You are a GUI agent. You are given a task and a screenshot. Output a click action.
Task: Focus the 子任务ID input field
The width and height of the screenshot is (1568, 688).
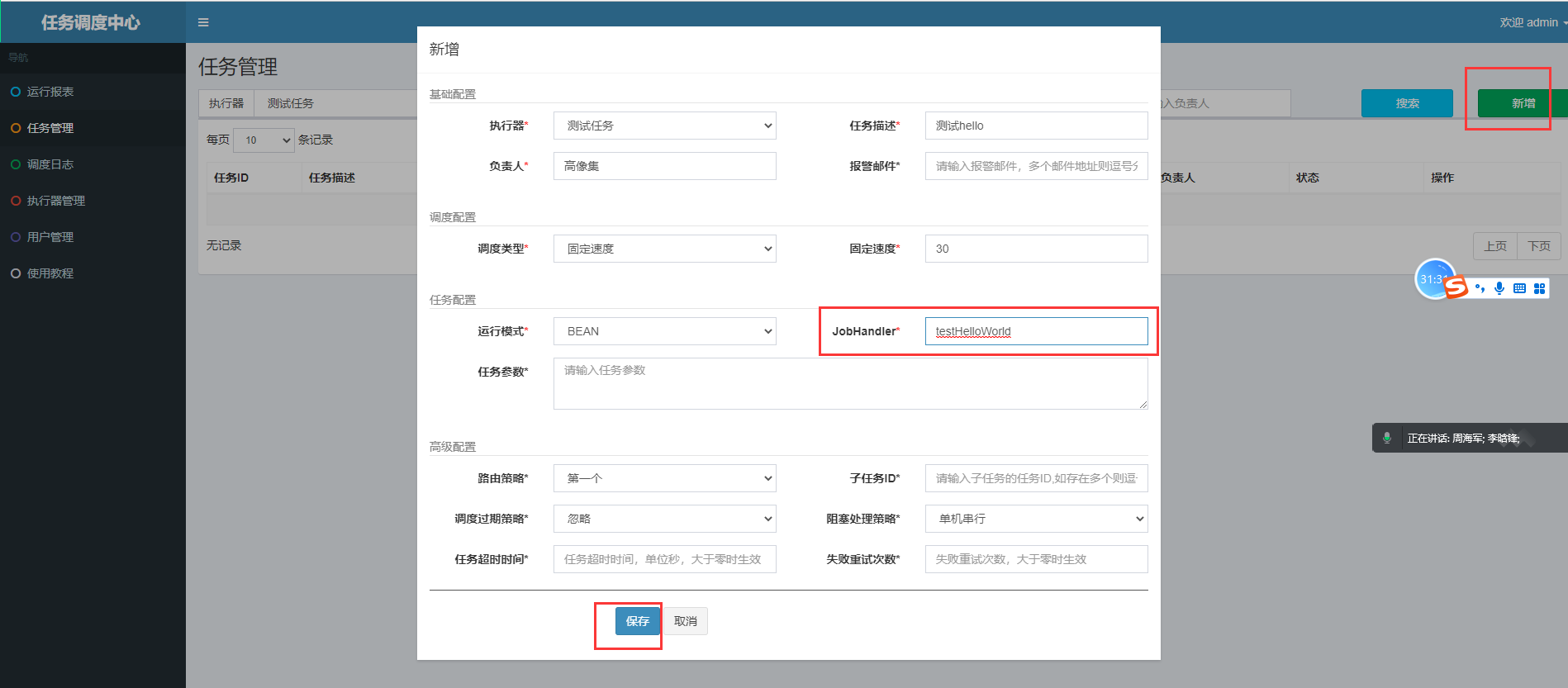tap(1037, 478)
